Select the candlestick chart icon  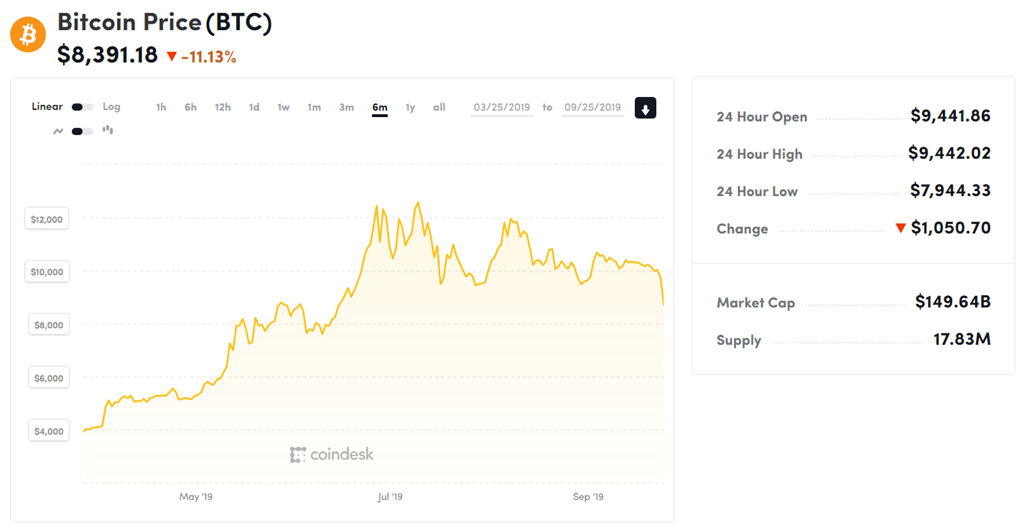[x=108, y=131]
